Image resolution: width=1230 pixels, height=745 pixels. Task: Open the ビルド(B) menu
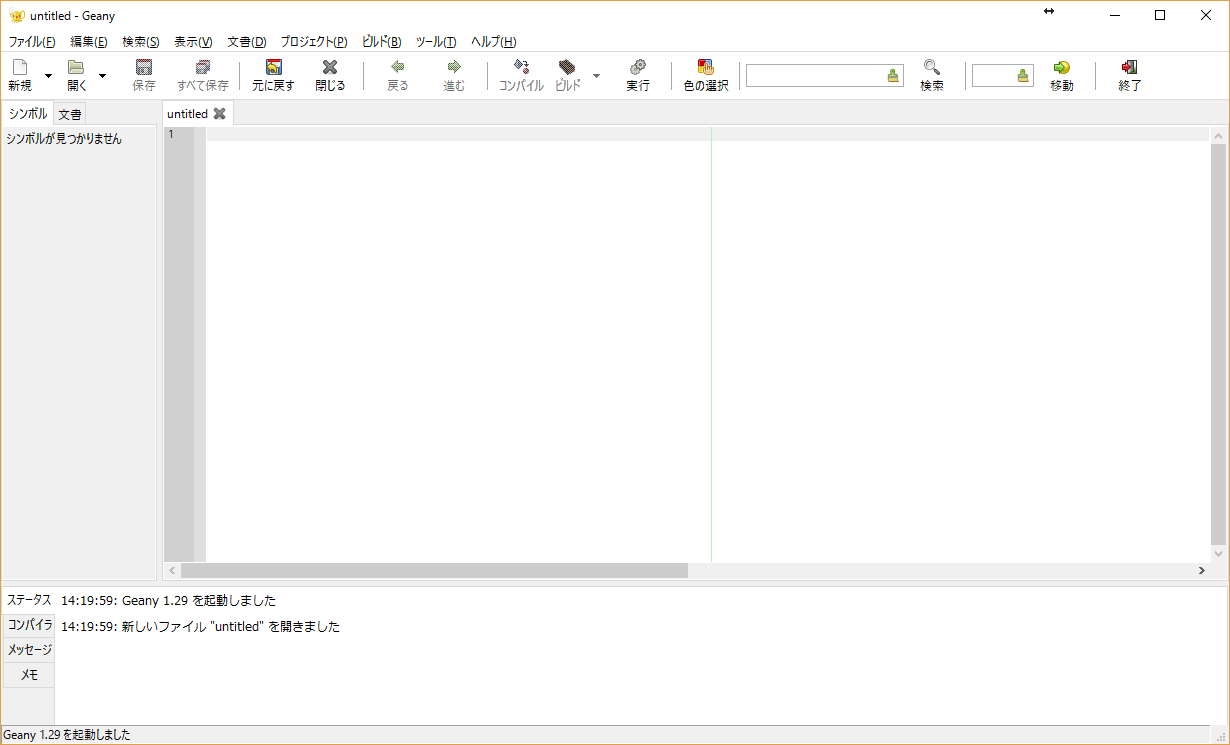(382, 42)
